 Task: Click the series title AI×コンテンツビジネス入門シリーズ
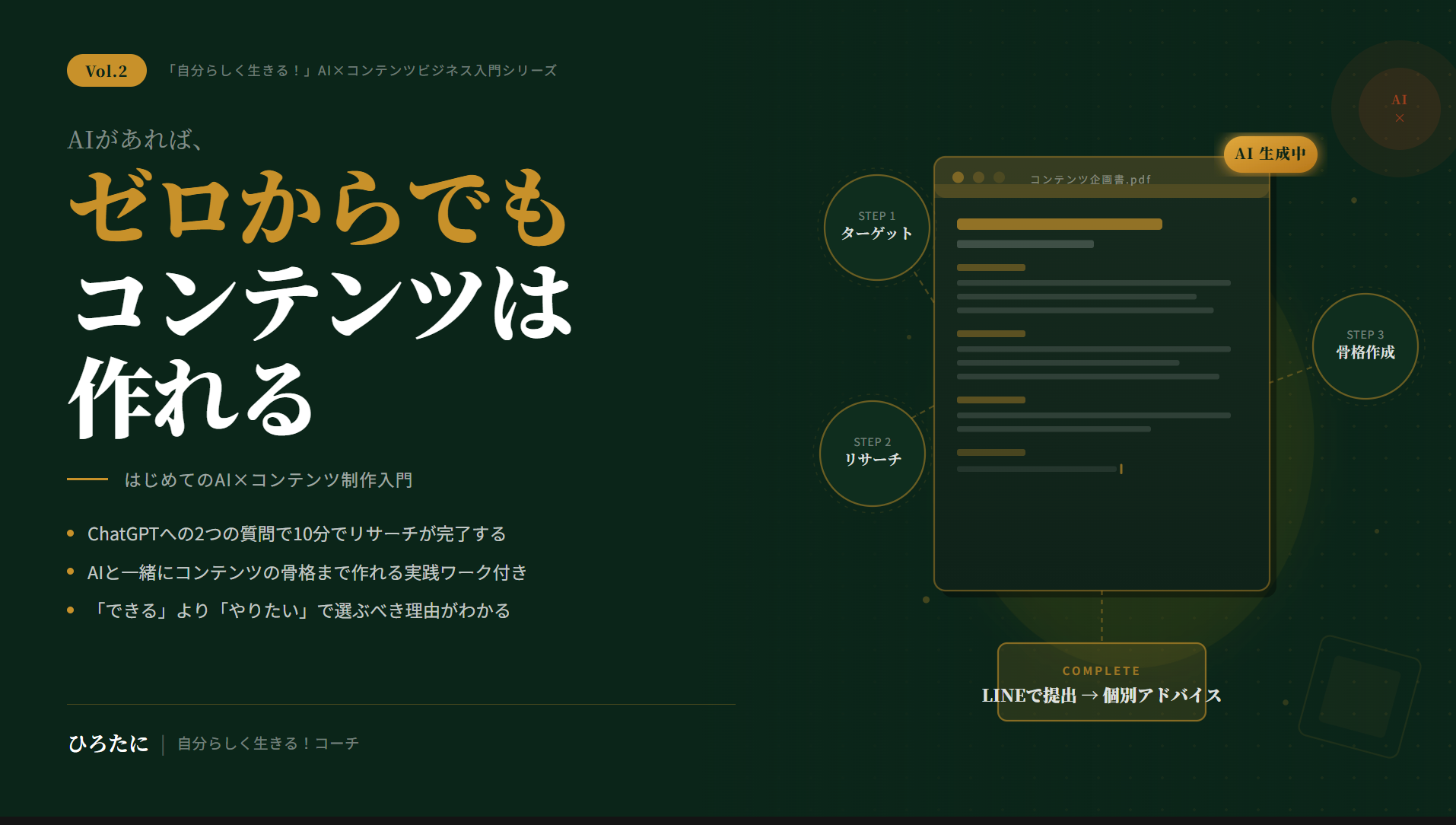point(361,71)
